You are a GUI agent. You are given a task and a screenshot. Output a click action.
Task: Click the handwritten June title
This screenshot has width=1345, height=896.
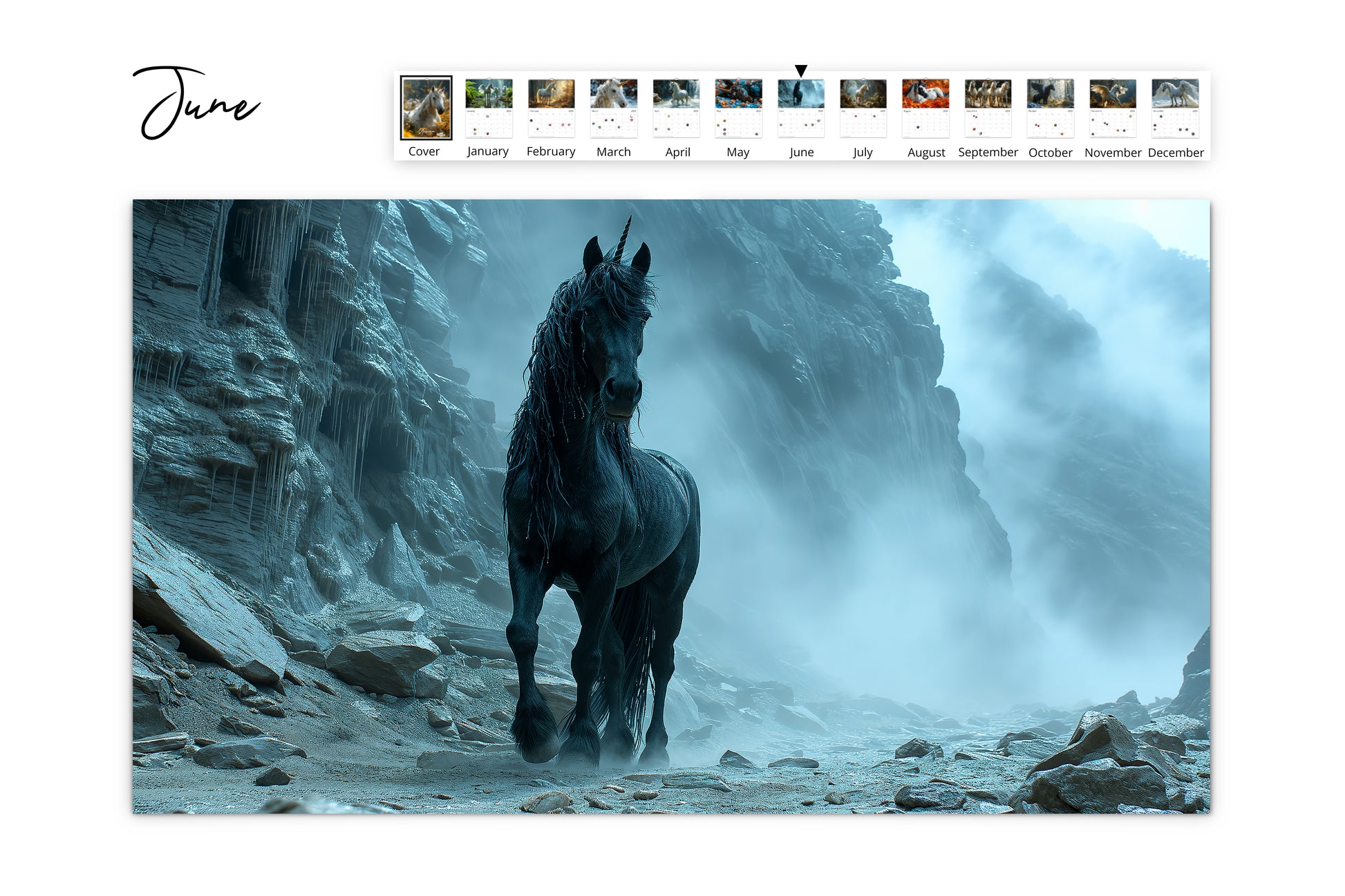pyautogui.click(x=196, y=103)
